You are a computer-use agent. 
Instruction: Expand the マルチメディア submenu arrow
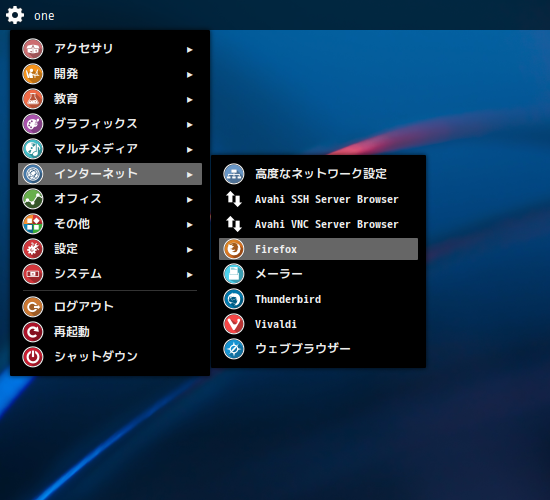tap(190, 150)
